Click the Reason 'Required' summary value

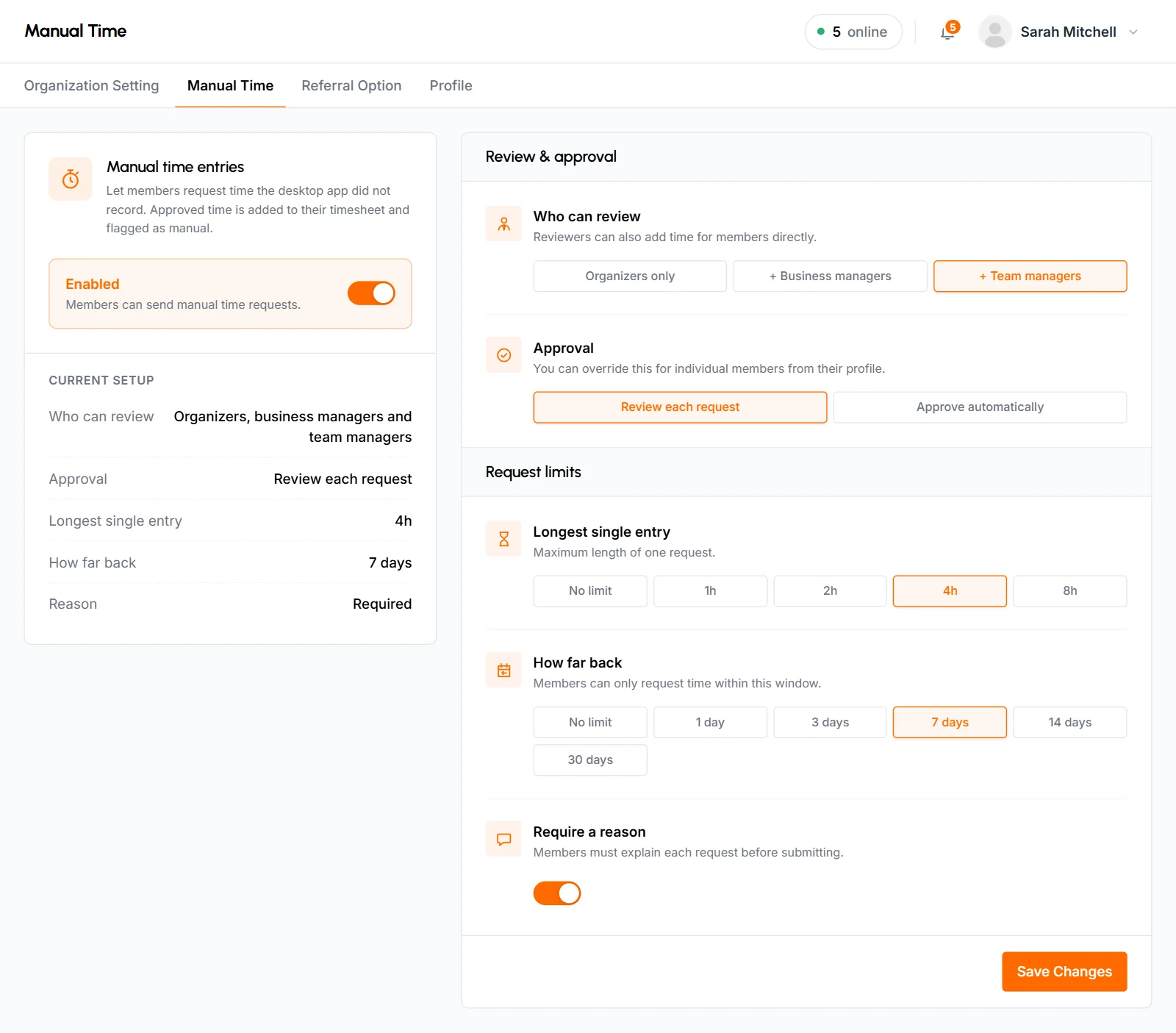(x=382, y=604)
